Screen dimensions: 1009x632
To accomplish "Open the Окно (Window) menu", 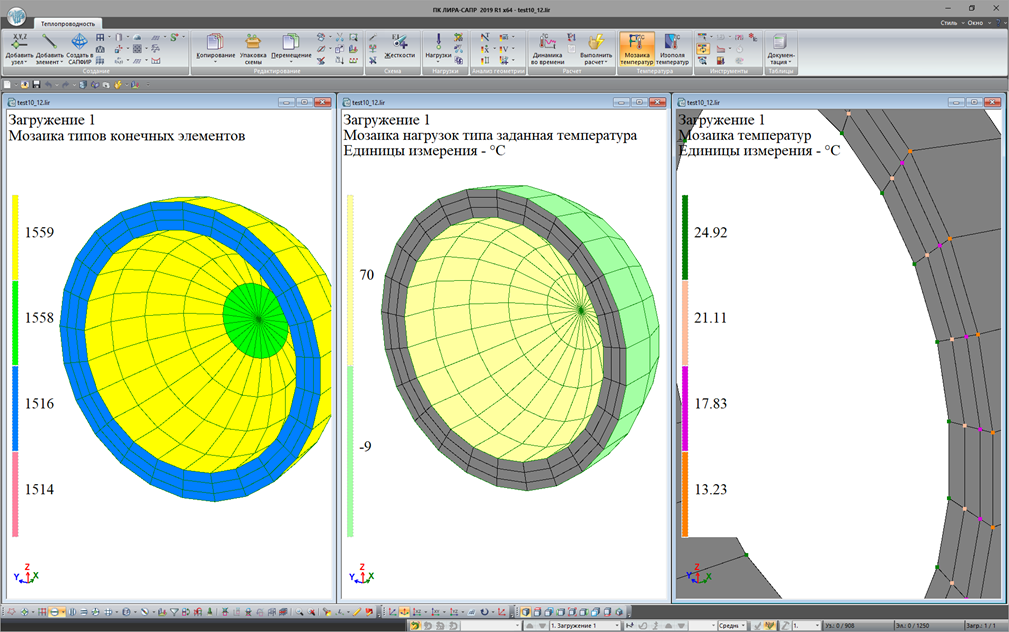I will 977,22.
